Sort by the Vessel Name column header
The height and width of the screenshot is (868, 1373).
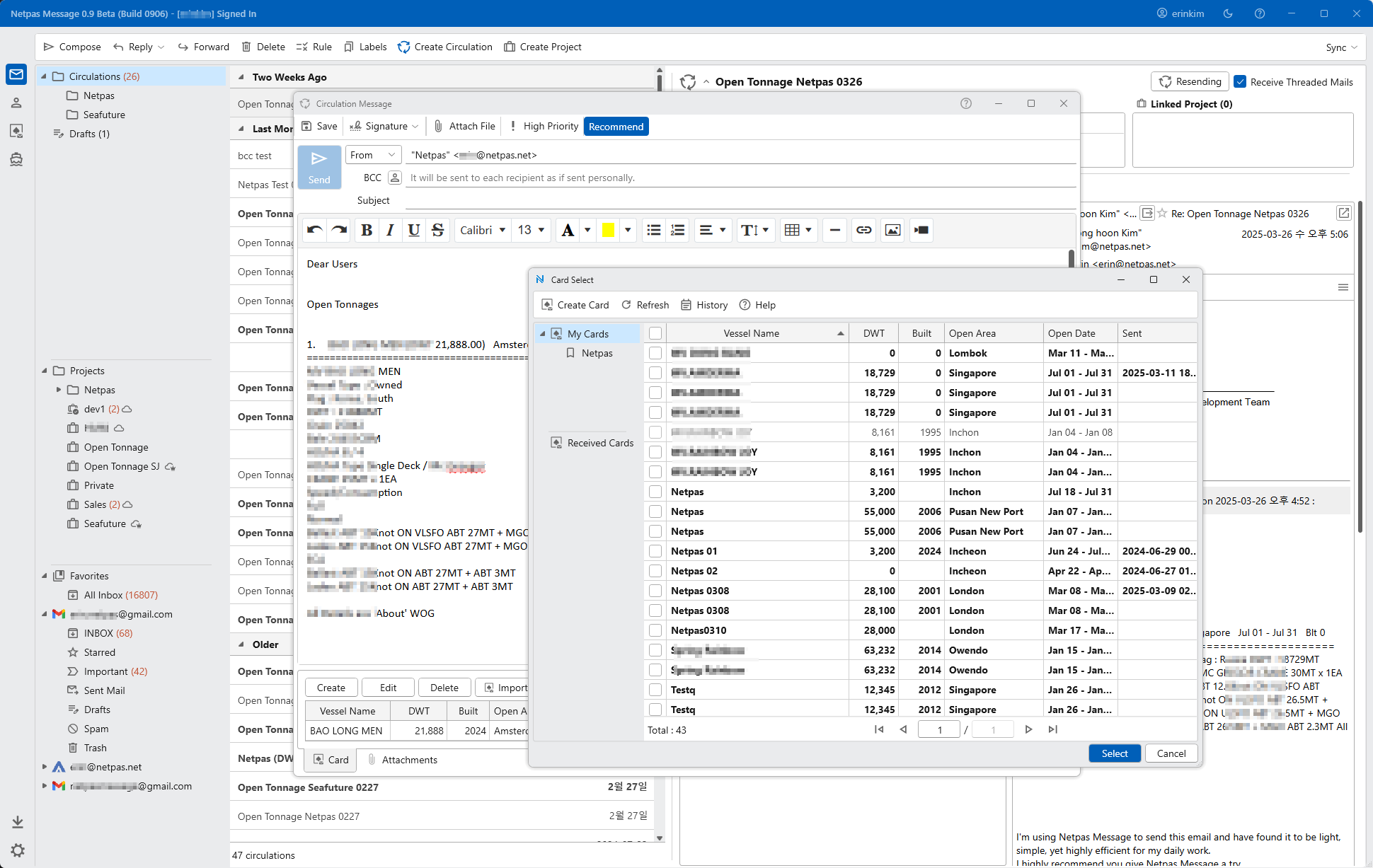757,333
